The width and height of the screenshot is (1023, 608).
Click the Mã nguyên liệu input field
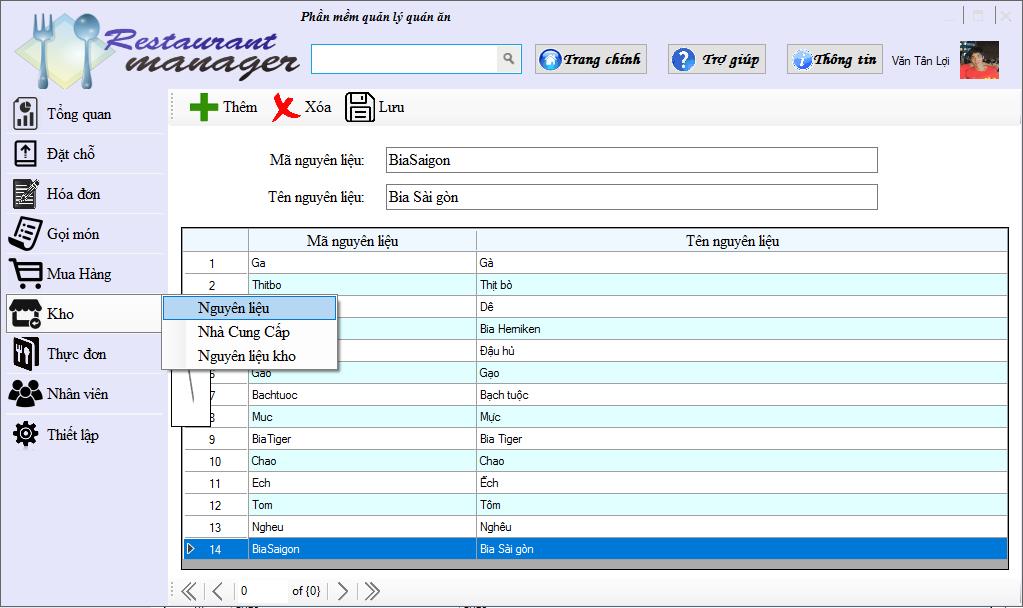click(x=632, y=160)
